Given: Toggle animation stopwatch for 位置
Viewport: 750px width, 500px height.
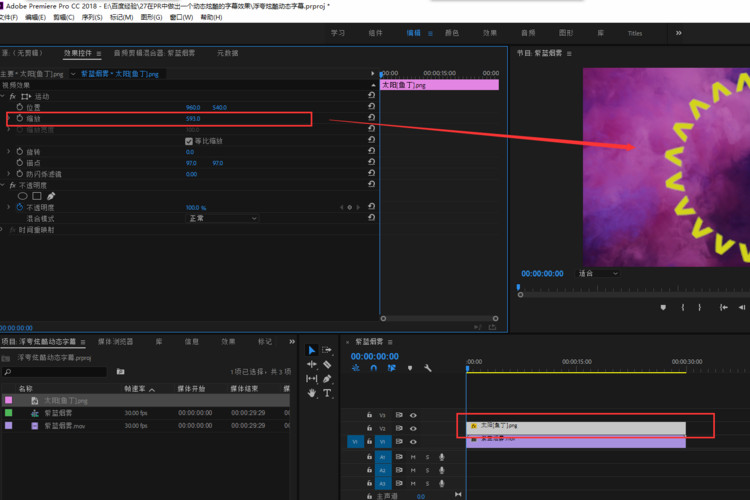Looking at the screenshot, I should pyautogui.click(x=19, y=107).
